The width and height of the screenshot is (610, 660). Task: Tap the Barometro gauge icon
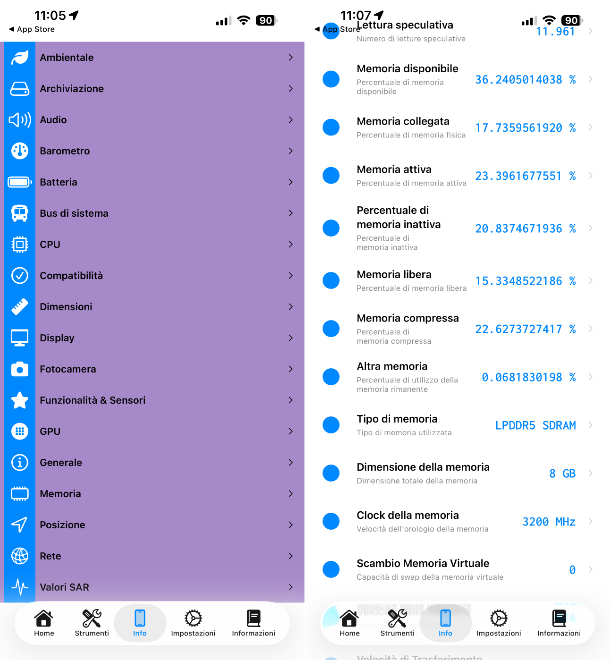[19, 151]
